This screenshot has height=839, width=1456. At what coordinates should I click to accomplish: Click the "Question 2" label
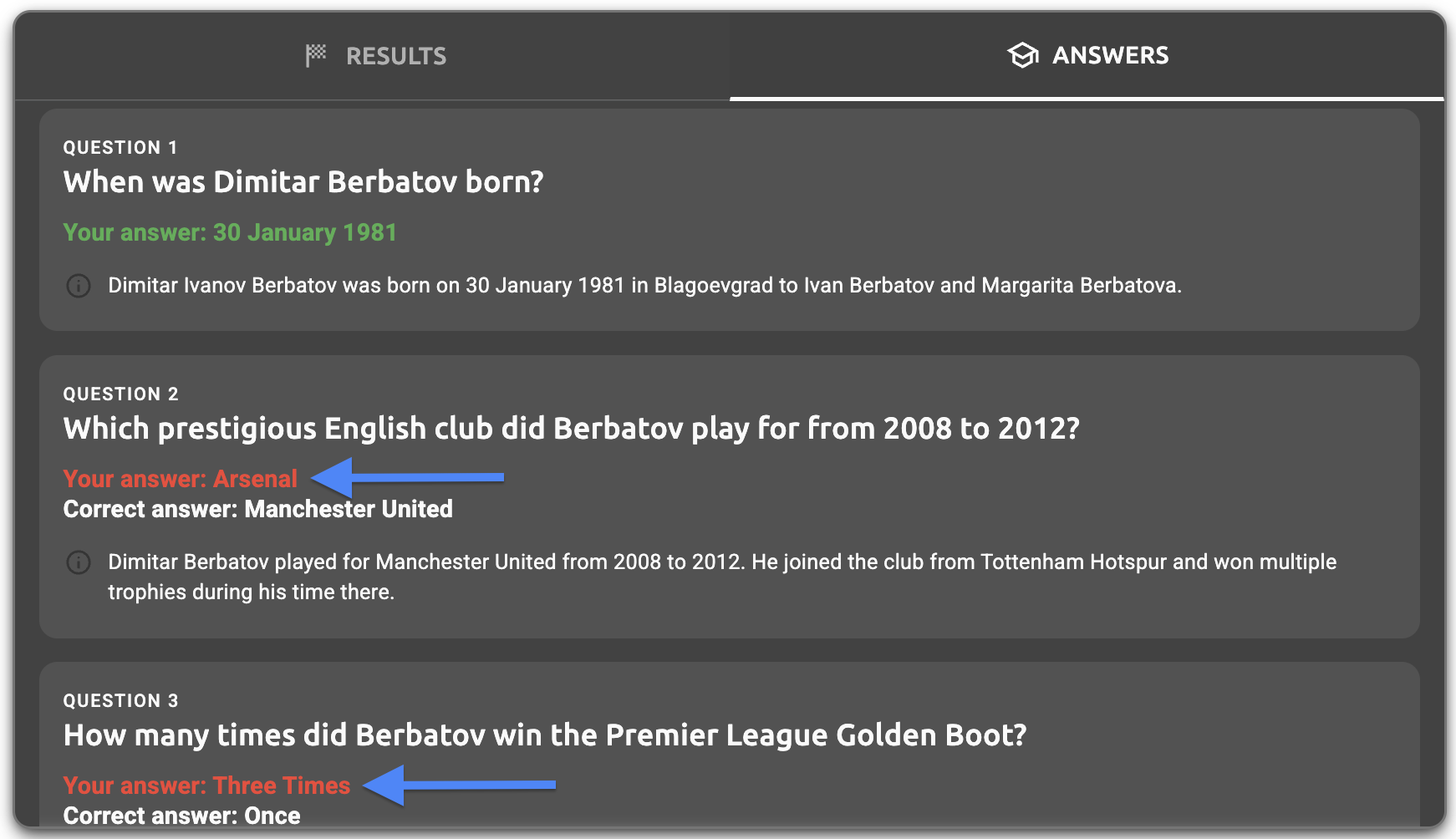121,394
